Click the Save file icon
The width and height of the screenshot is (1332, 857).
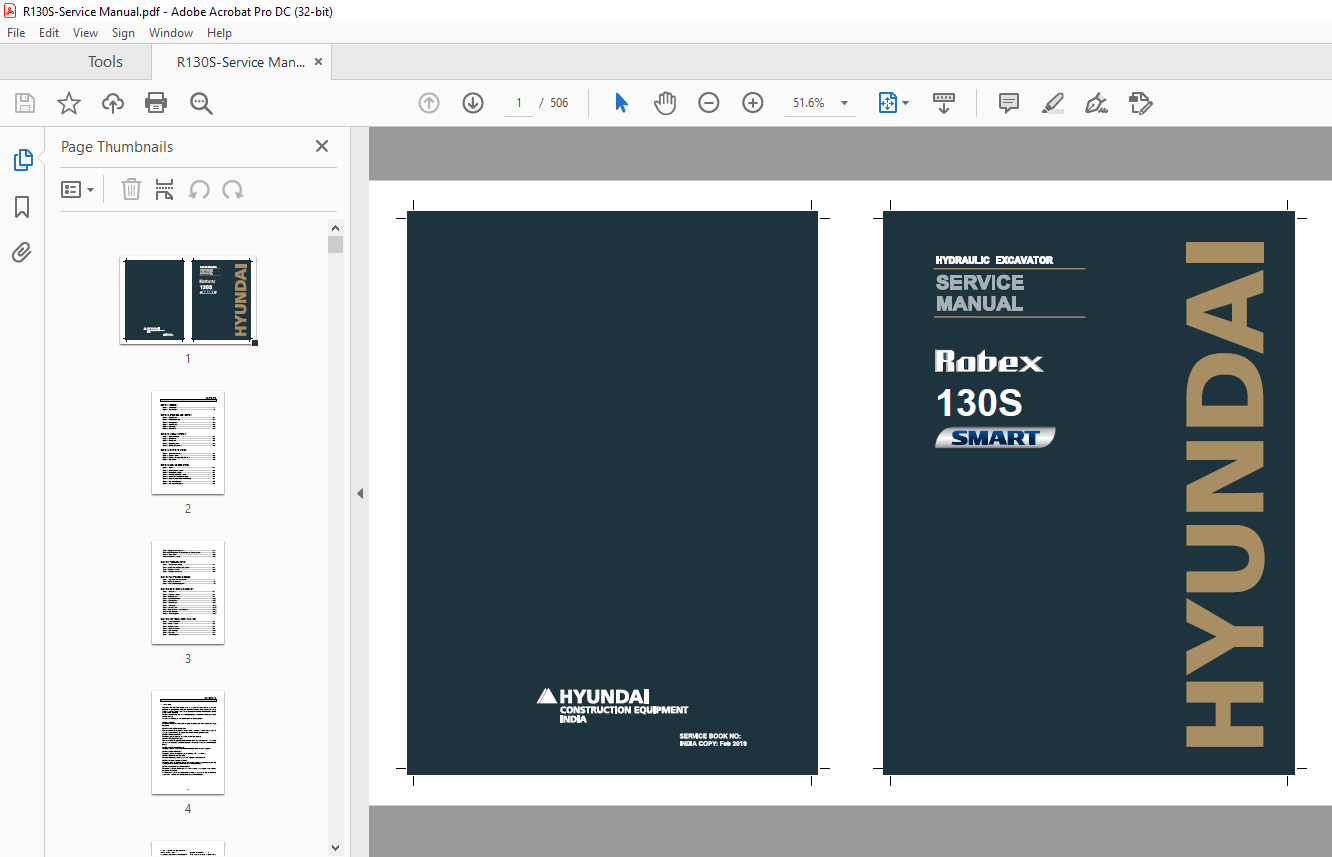(25, 103)
